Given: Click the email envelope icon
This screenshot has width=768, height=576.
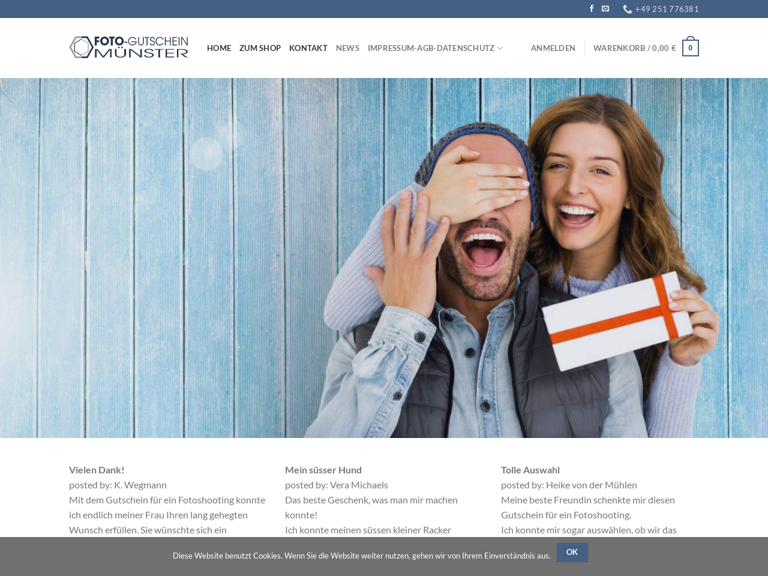Looking at the screenshot, I should point(605,9).
